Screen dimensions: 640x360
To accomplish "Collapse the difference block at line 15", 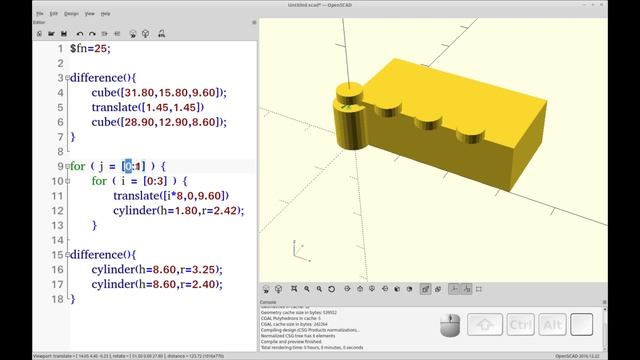I will pyautogui.click(x=67, y=255).
